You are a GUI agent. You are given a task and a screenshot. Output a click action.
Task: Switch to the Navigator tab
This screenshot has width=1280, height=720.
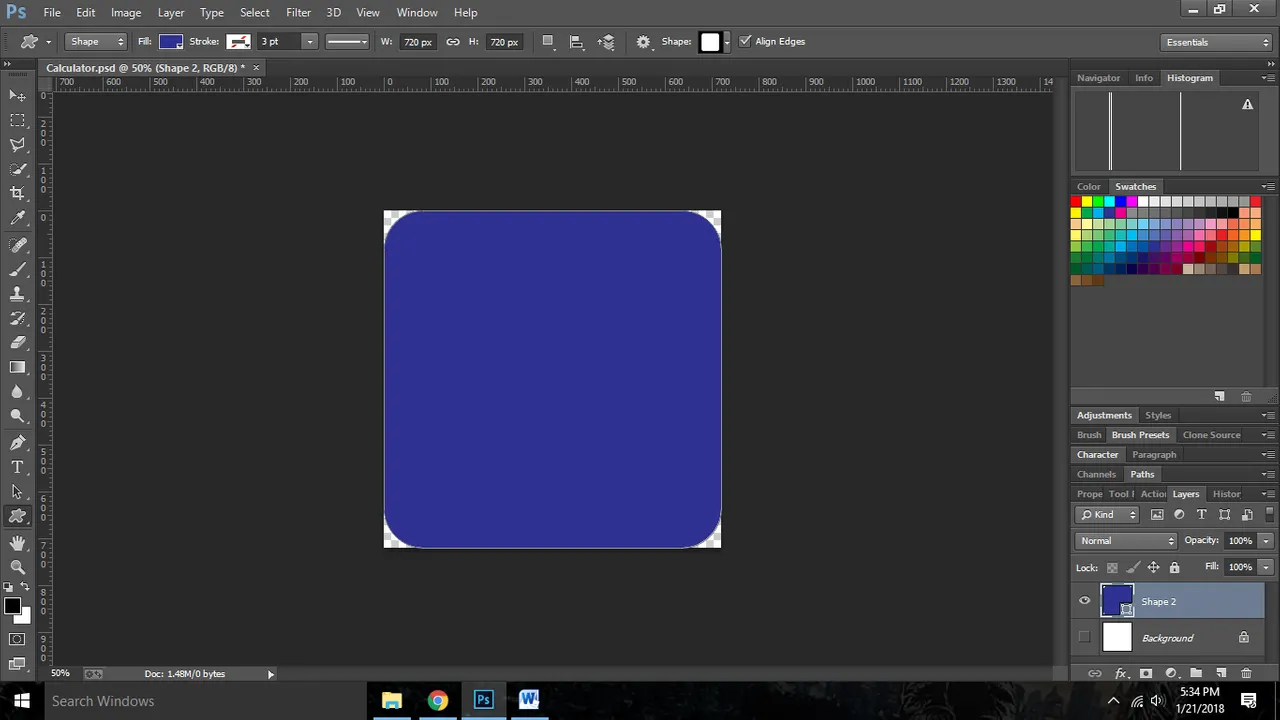pos(1098,78)
